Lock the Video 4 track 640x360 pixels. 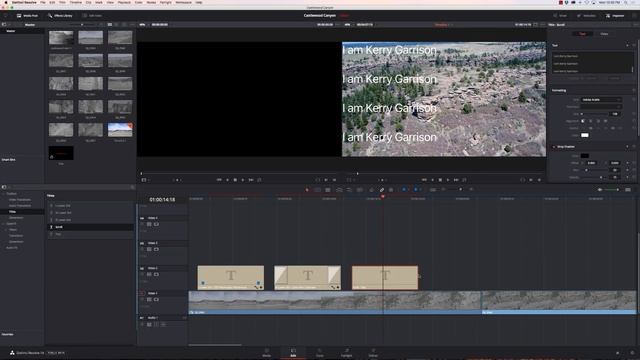142,224
